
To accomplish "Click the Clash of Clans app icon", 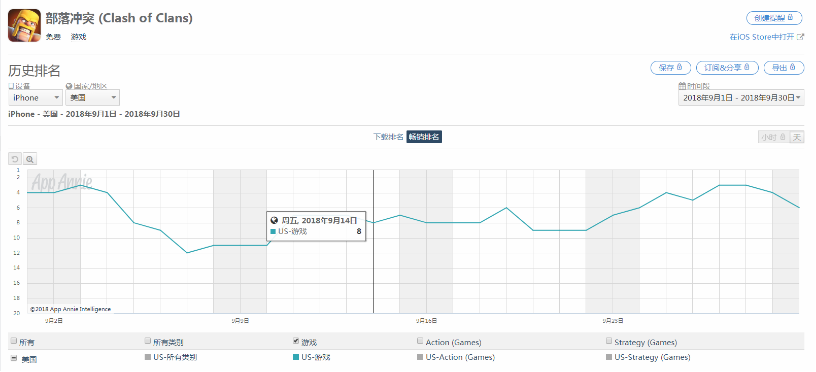I will [24, 25].
